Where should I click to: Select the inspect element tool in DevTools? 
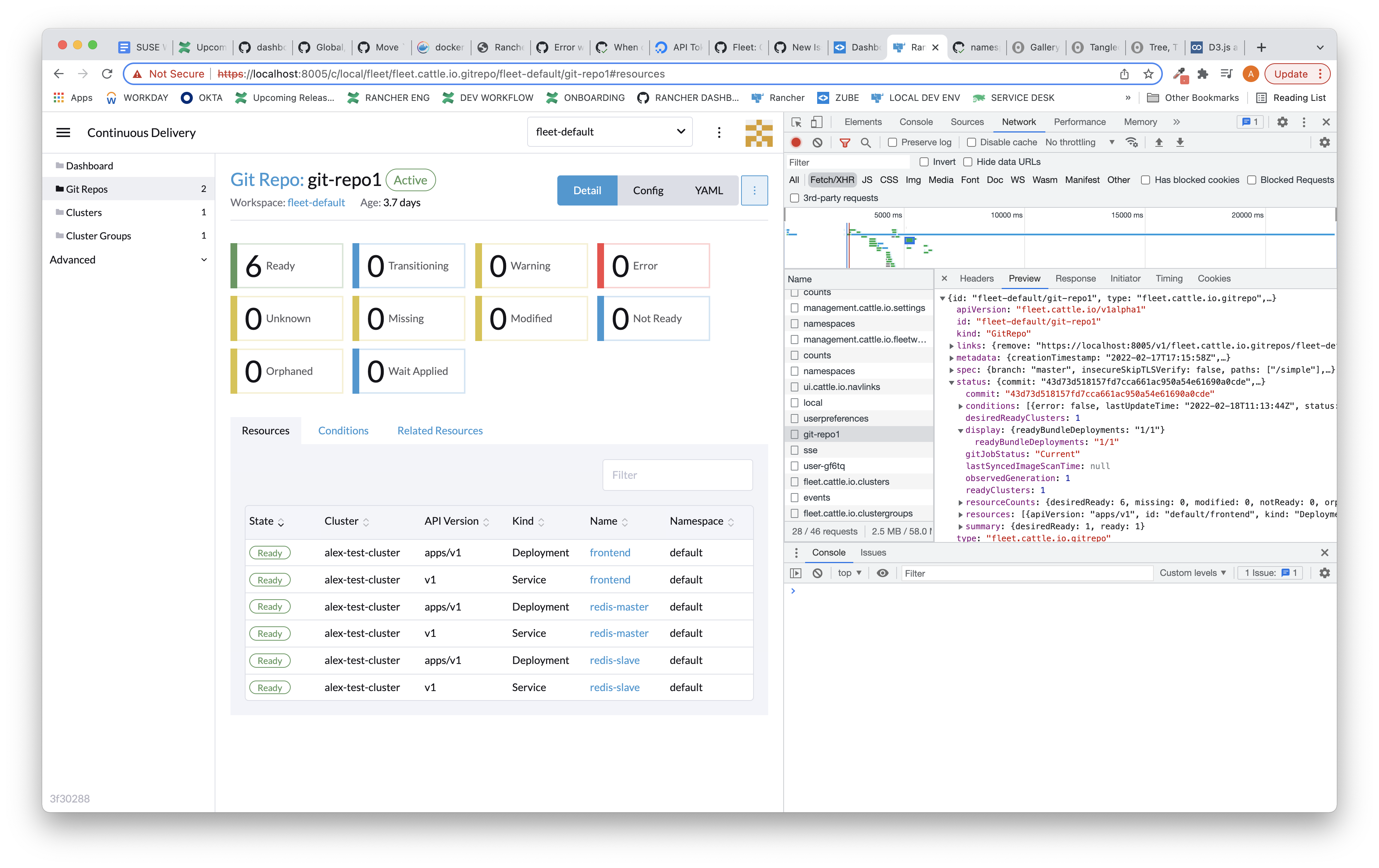coord(796,121)
